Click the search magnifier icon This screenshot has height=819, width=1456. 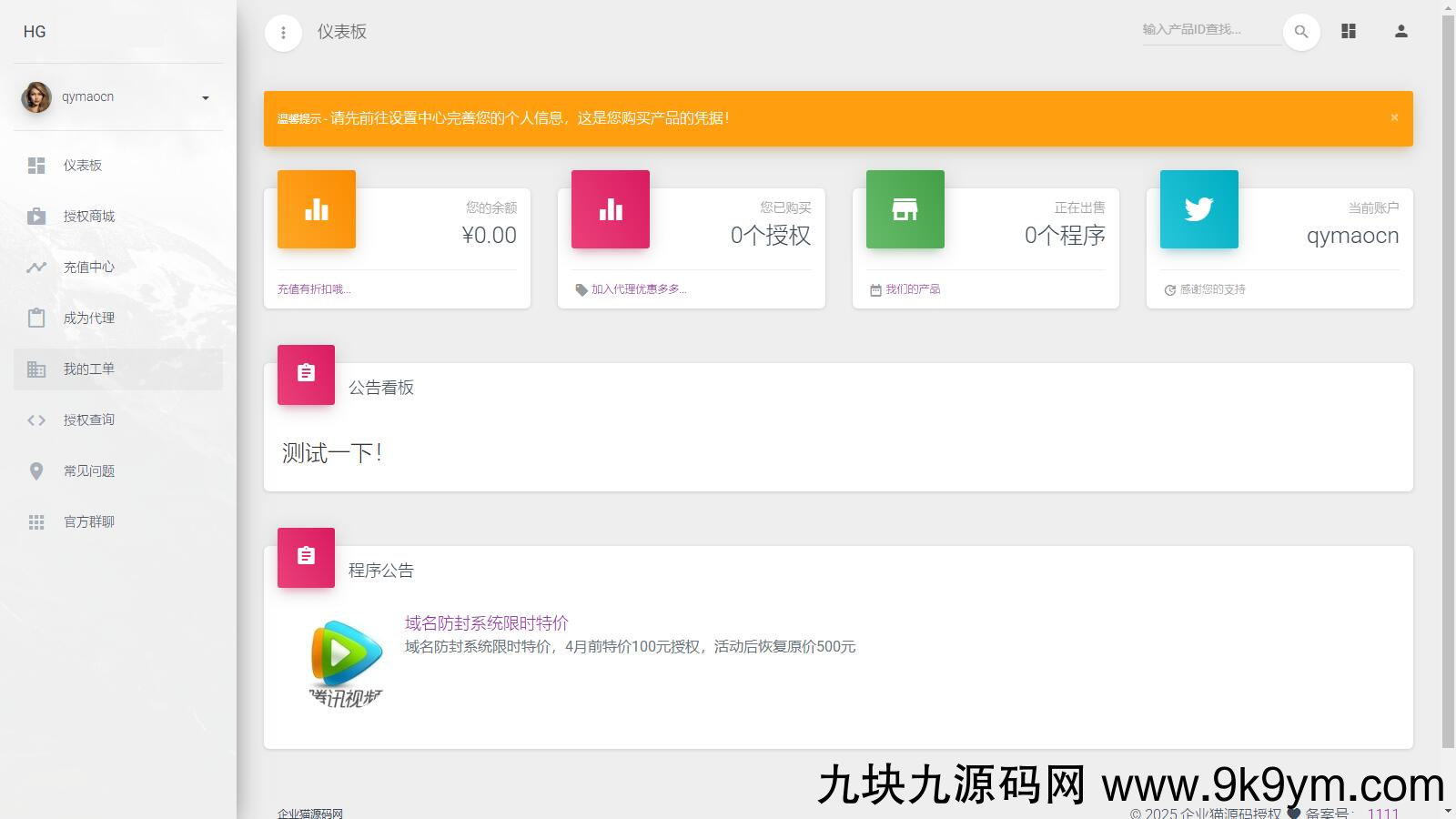click(1301, 32)
